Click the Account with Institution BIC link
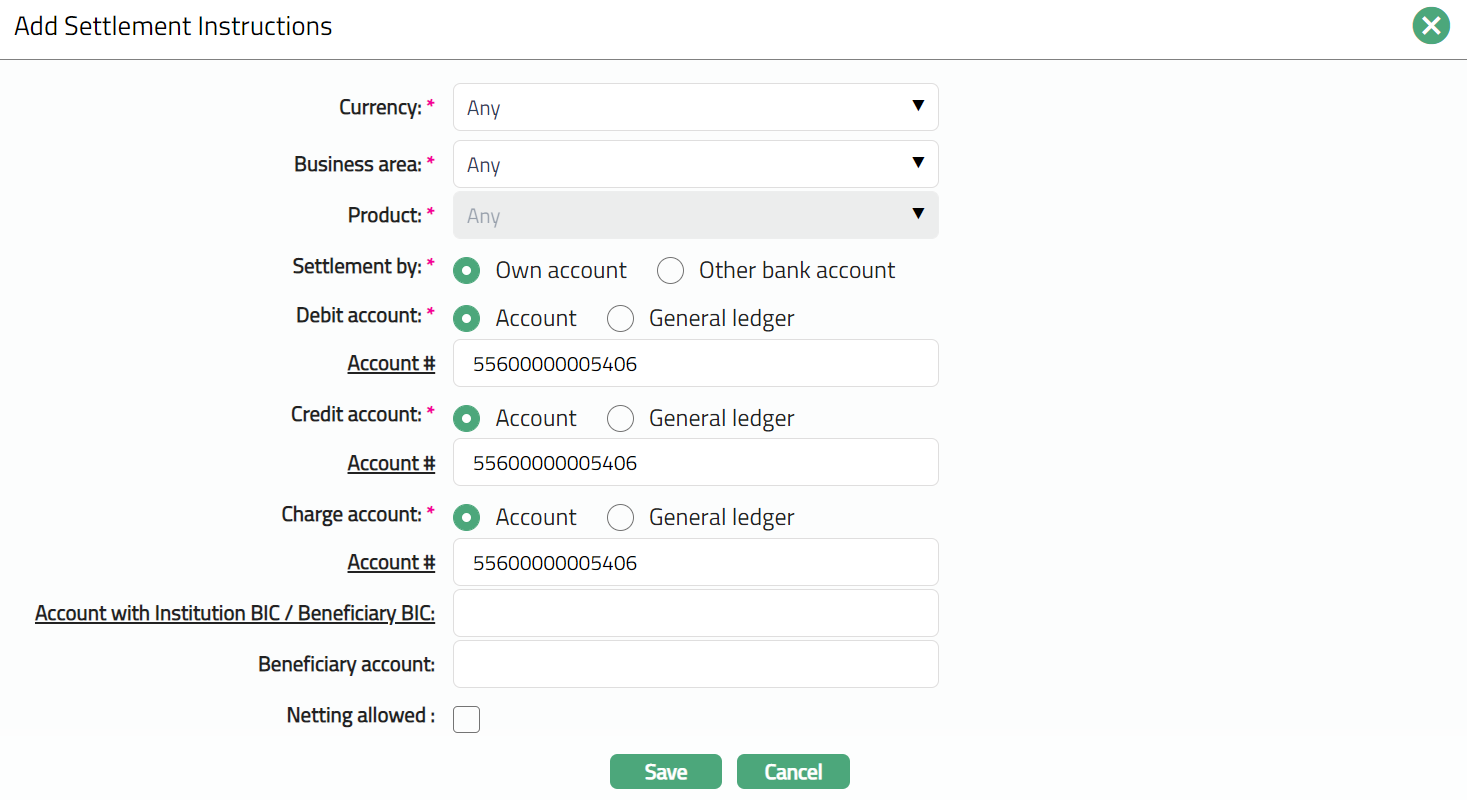Screen dimensions: 1467x800 [x=235, y=613]
